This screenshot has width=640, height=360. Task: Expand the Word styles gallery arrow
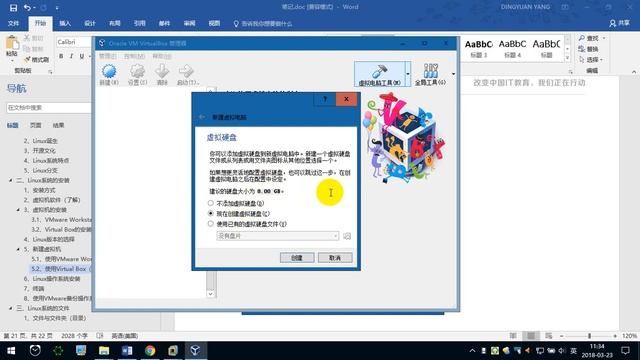567,58
